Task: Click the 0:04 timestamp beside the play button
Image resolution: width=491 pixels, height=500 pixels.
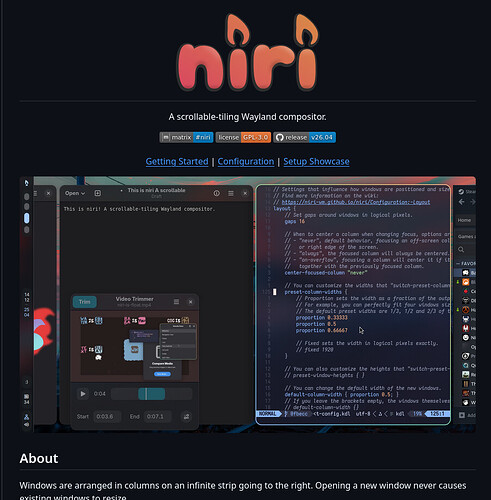Action: (100, 394)
